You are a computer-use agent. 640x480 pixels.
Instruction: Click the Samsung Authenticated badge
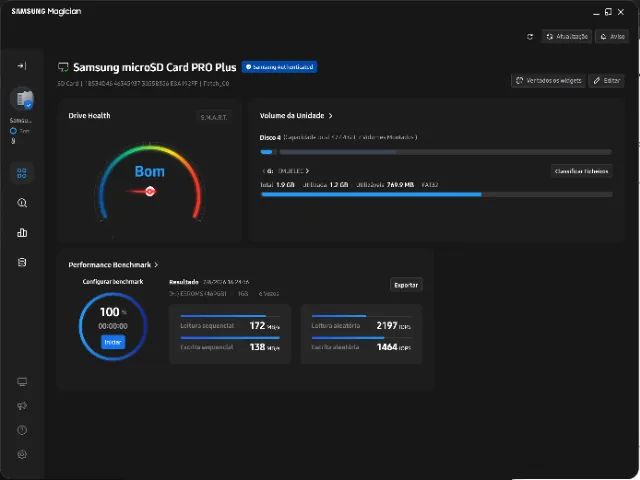coord(280,67)
